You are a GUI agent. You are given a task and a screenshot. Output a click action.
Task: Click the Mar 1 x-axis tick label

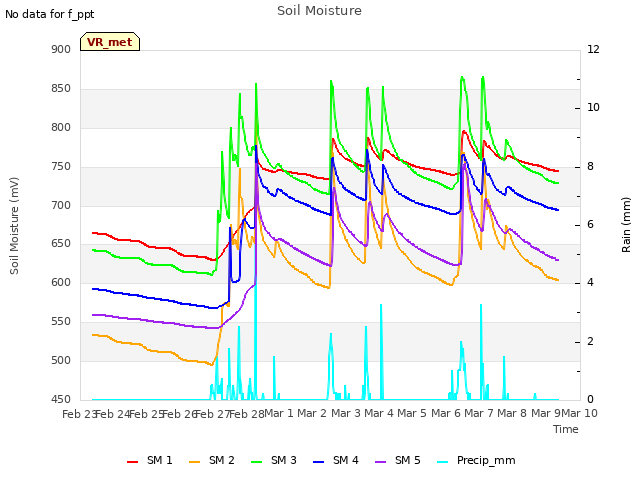279,413
